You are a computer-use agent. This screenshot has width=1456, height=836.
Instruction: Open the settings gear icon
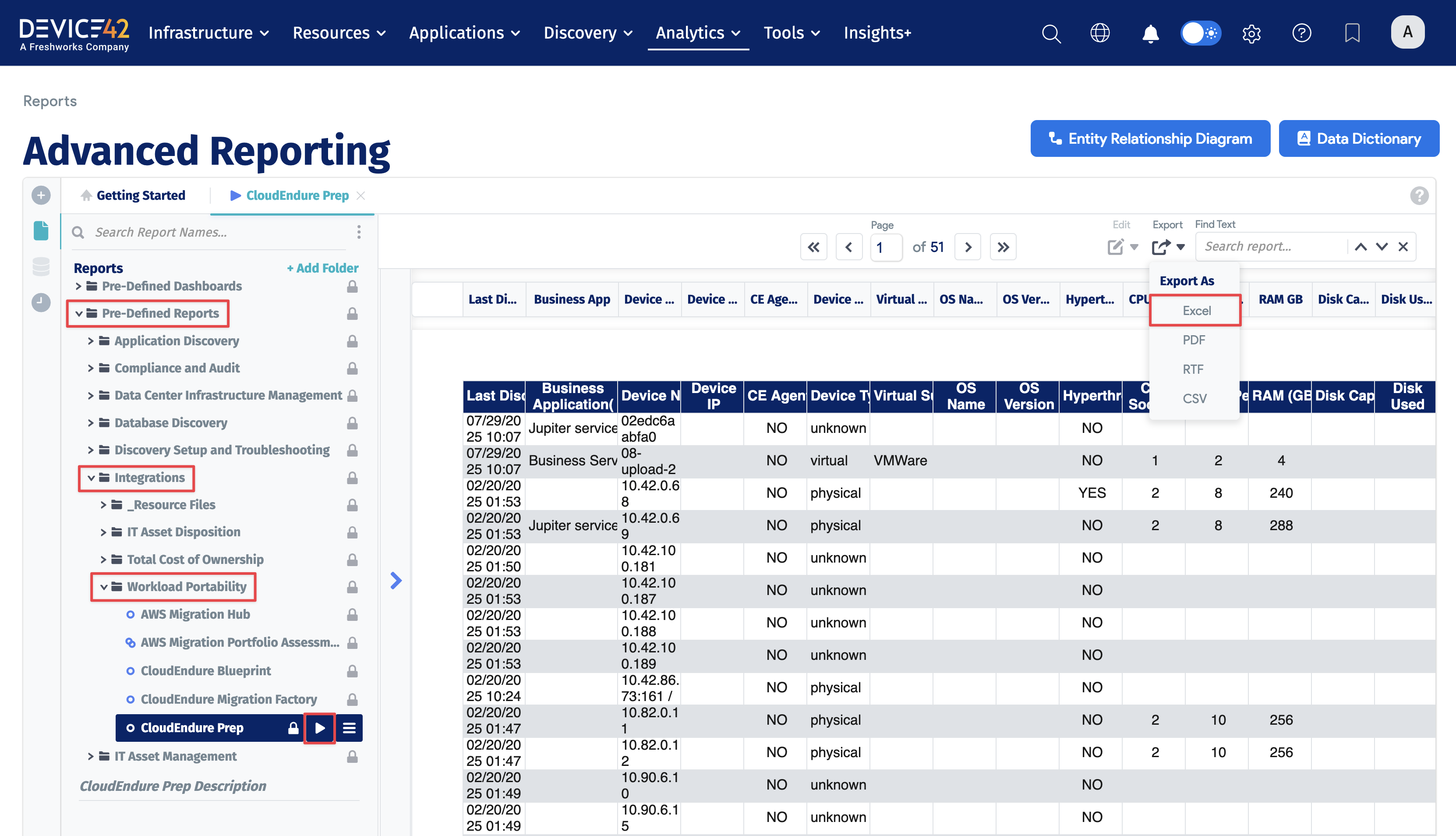point(1251,33)
